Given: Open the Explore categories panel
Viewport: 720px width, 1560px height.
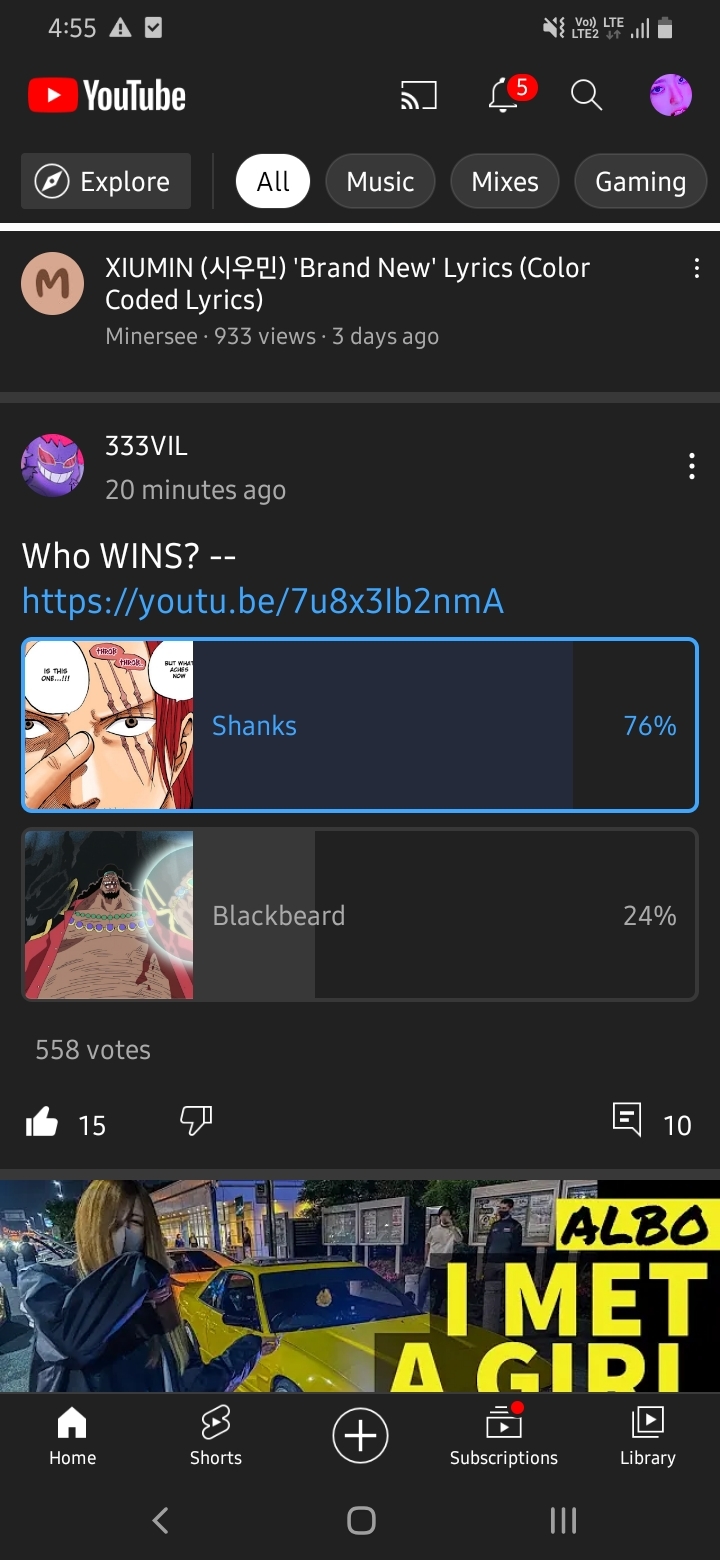Looking at the screenshot, I should [x=106, y=181].
